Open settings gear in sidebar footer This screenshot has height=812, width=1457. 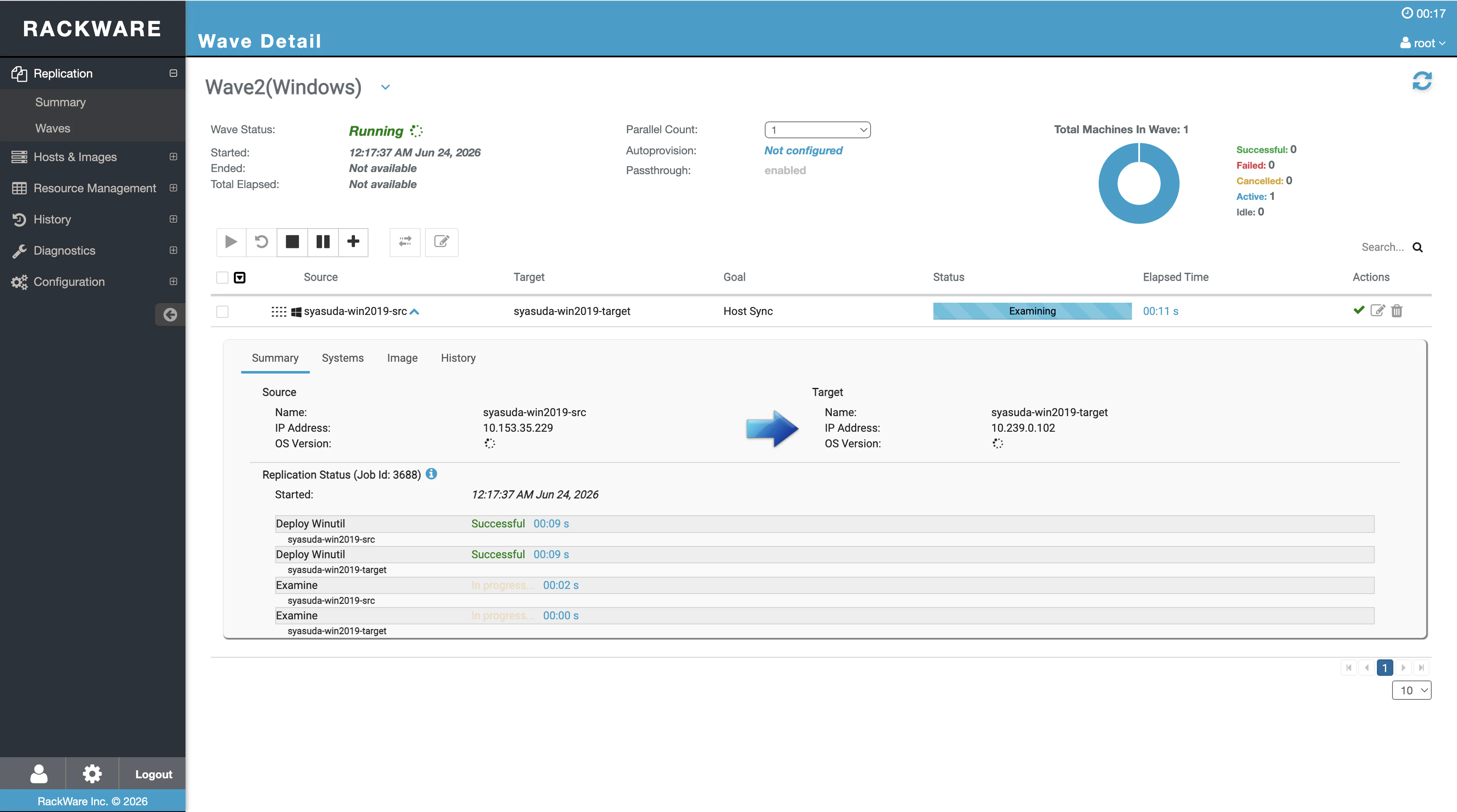(92, 774)
